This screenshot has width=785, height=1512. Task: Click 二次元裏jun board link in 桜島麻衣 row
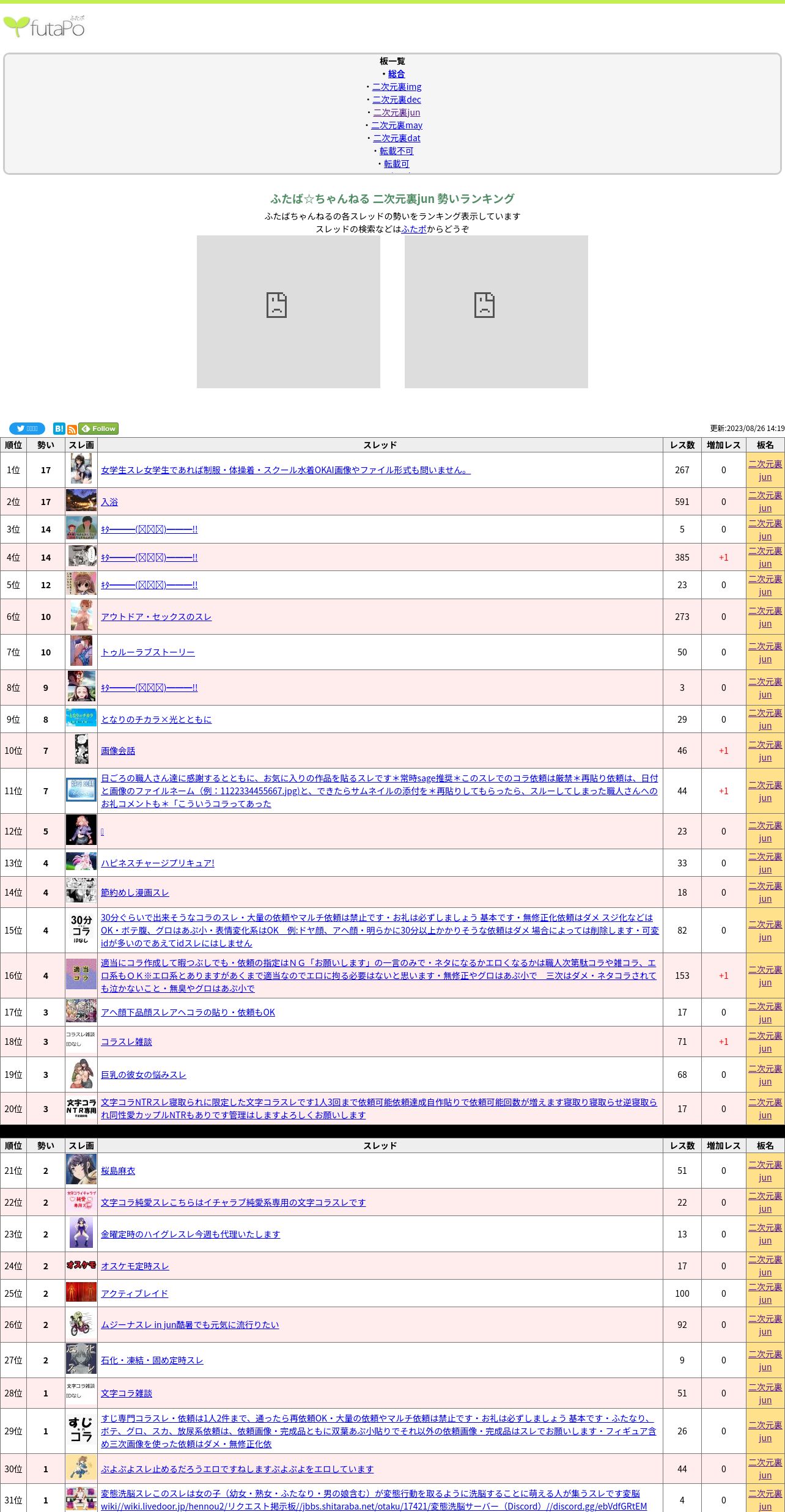pos(765,1171)
